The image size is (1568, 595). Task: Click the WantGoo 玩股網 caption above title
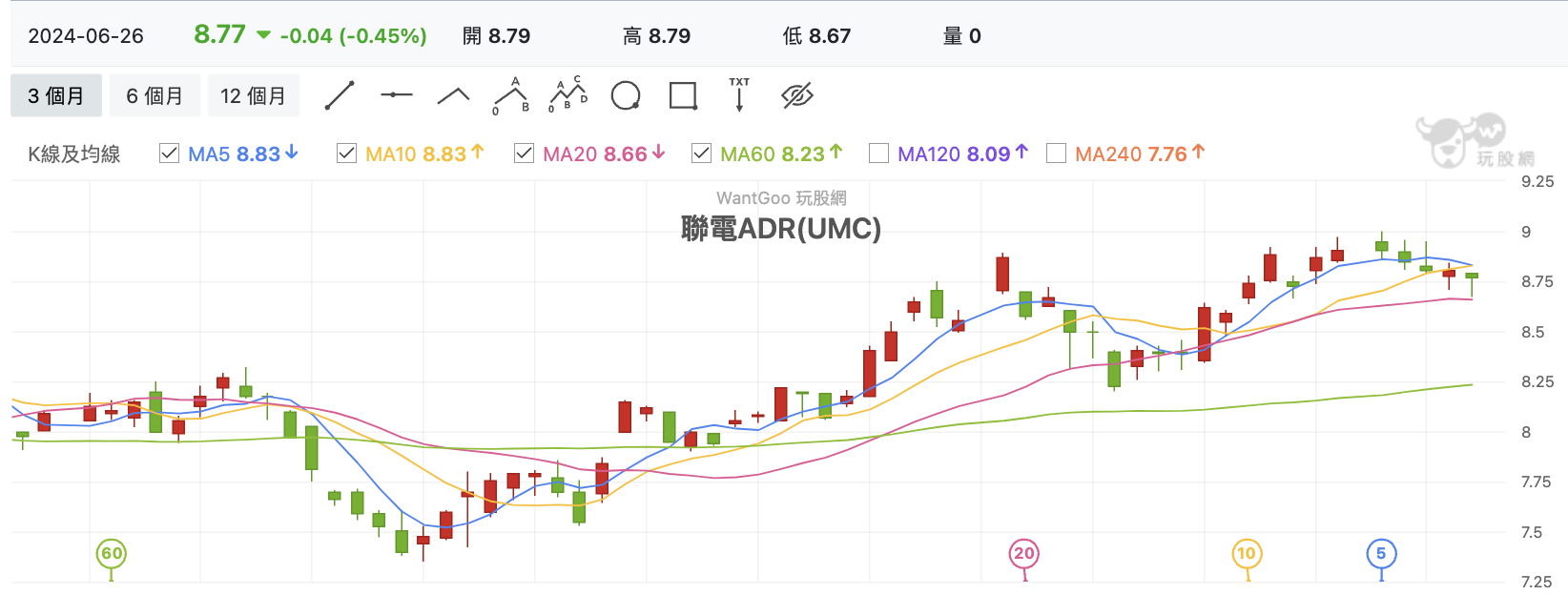tap(781, 198)
